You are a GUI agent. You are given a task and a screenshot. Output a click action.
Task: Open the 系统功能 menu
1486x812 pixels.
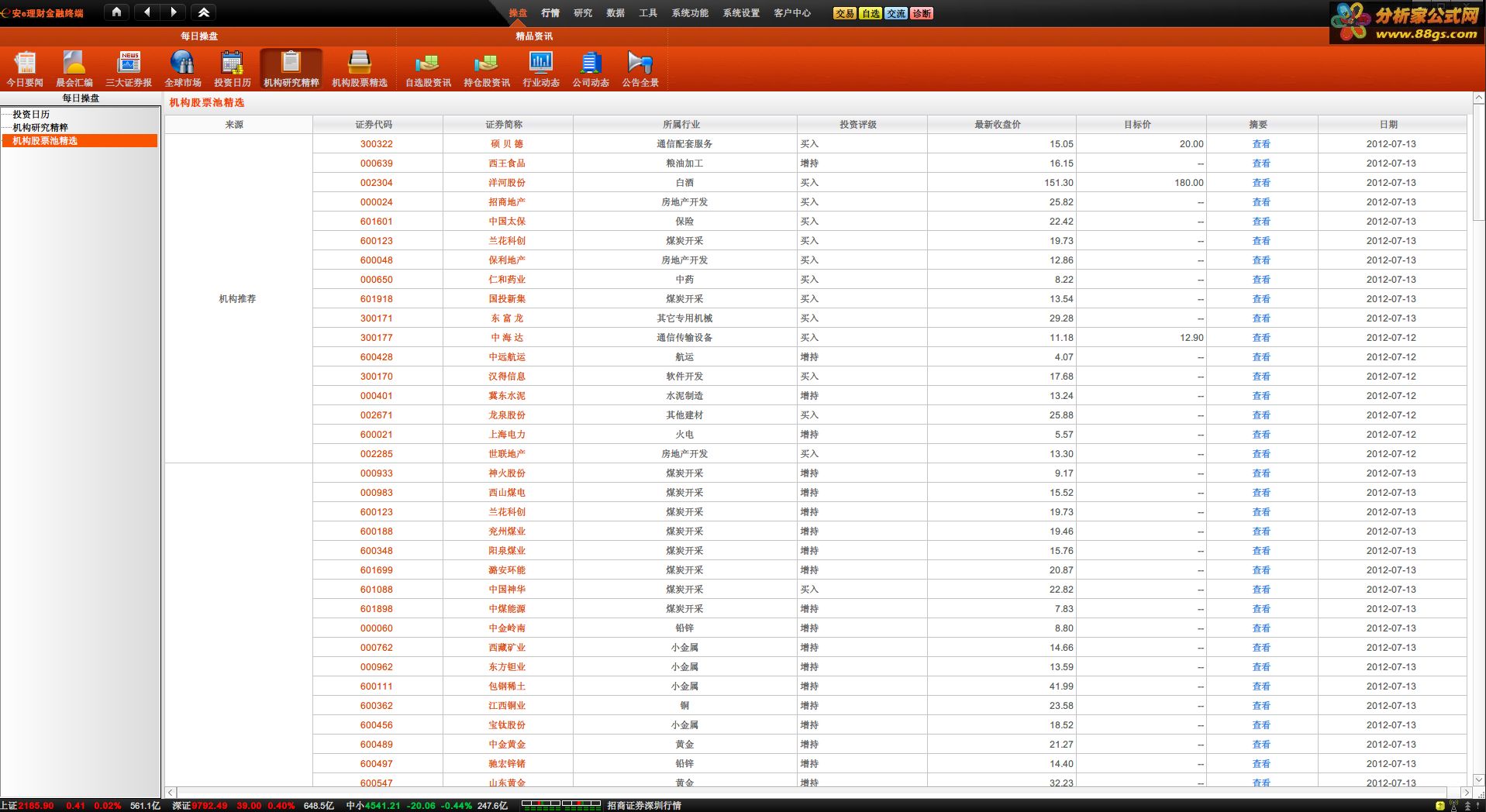[x=690, y=13]
